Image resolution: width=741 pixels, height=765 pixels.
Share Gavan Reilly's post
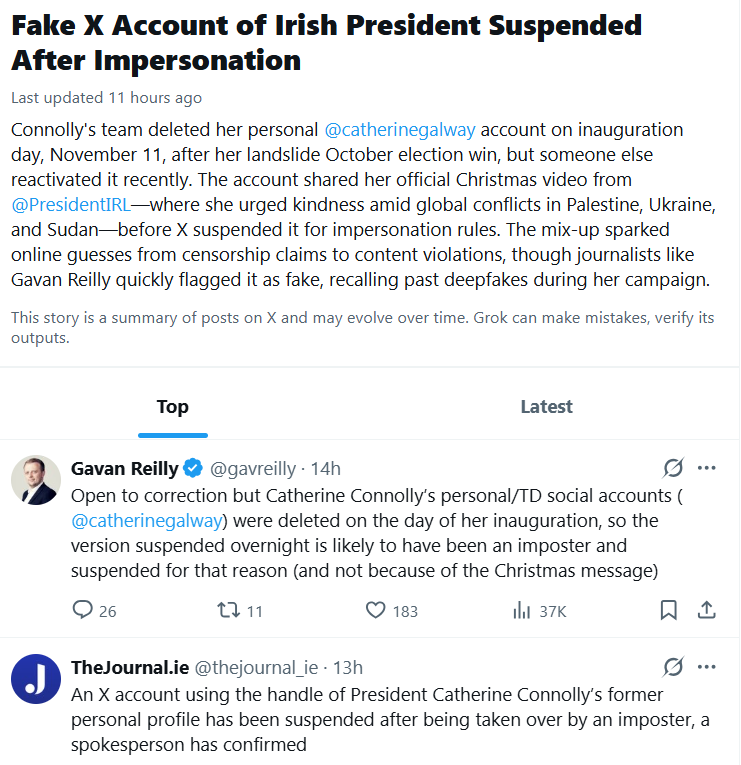pos(706,610)
